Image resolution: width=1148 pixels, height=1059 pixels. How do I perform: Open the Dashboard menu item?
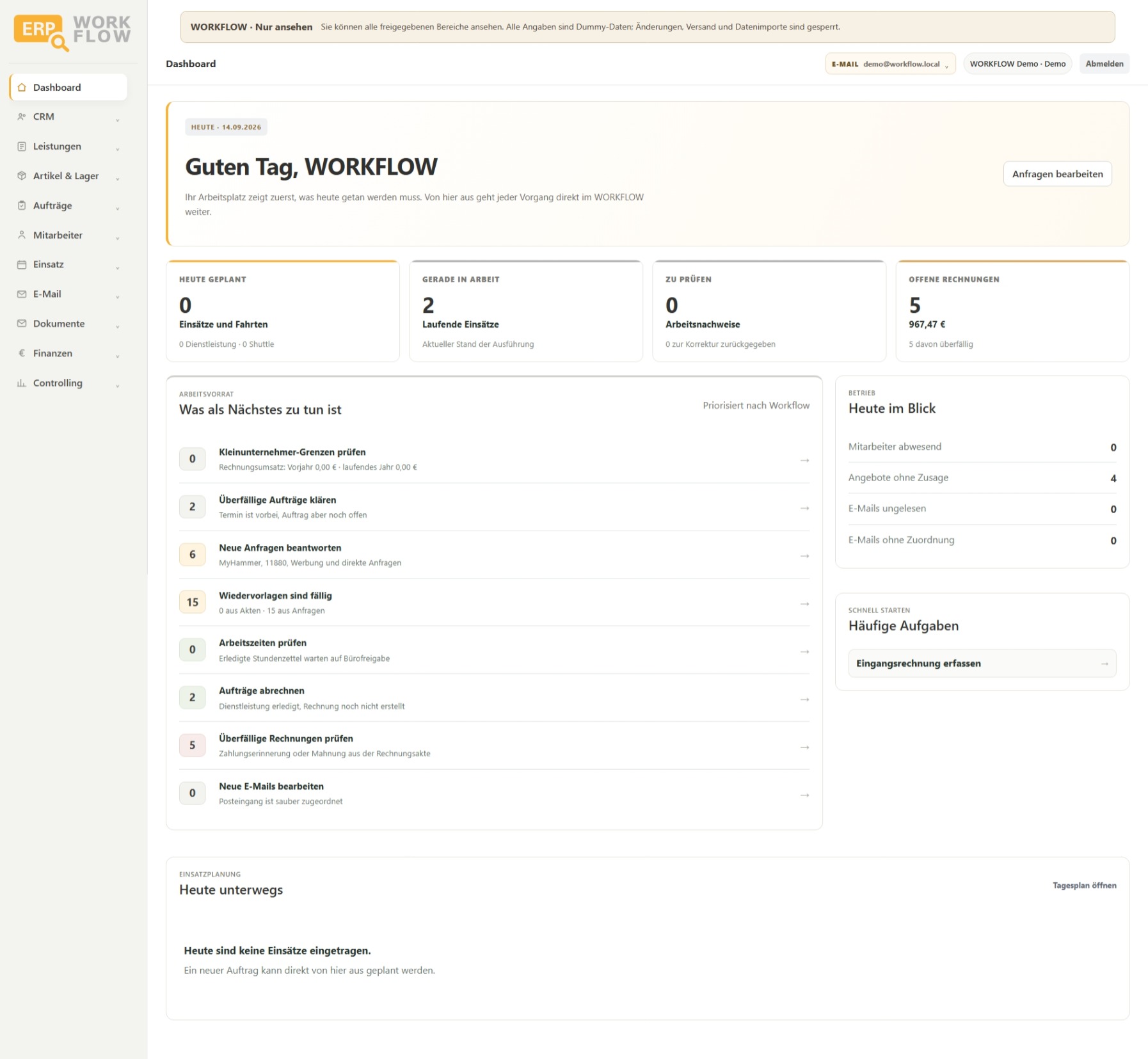(68, 88)
